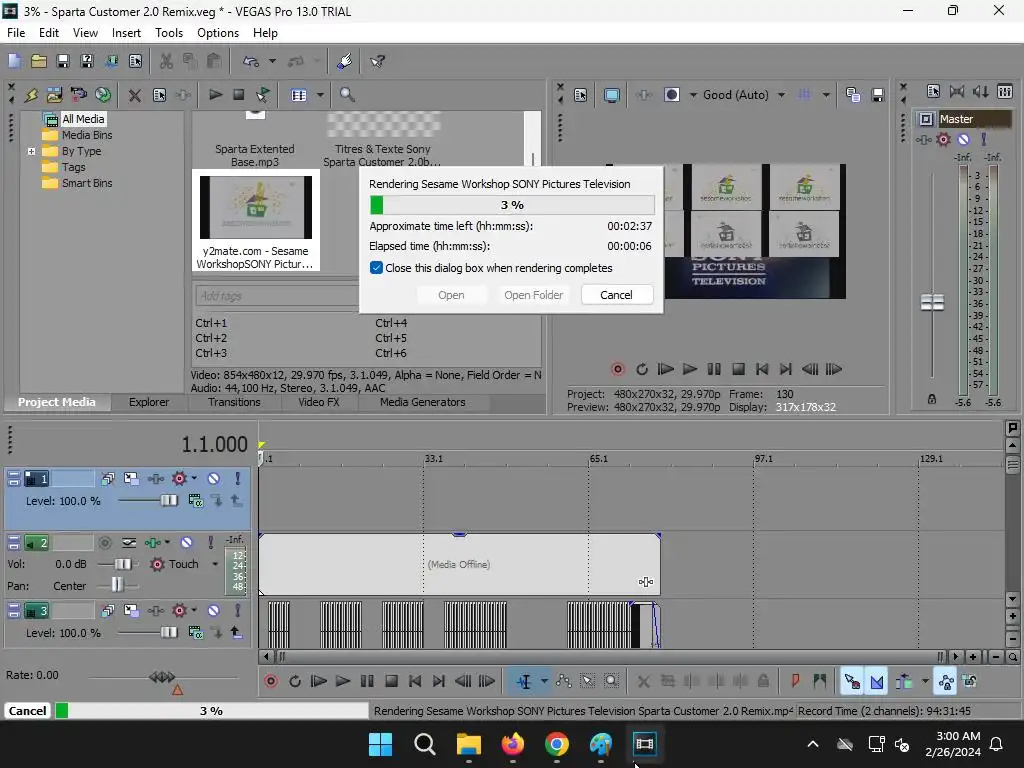Click the Save Snapshot to File icon in preview
The image size is (1024, 768).
[x=878, y=95]
